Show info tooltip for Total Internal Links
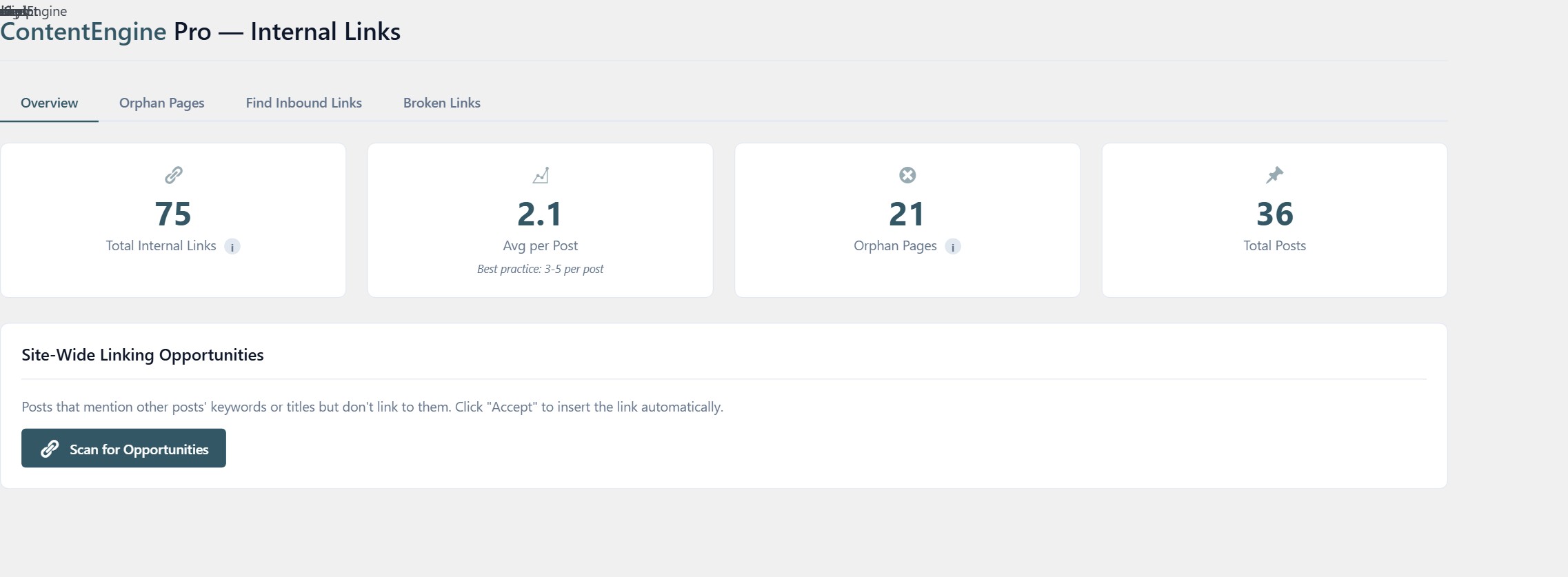The height and width of the screenshot is (577, 1568). 232,247
